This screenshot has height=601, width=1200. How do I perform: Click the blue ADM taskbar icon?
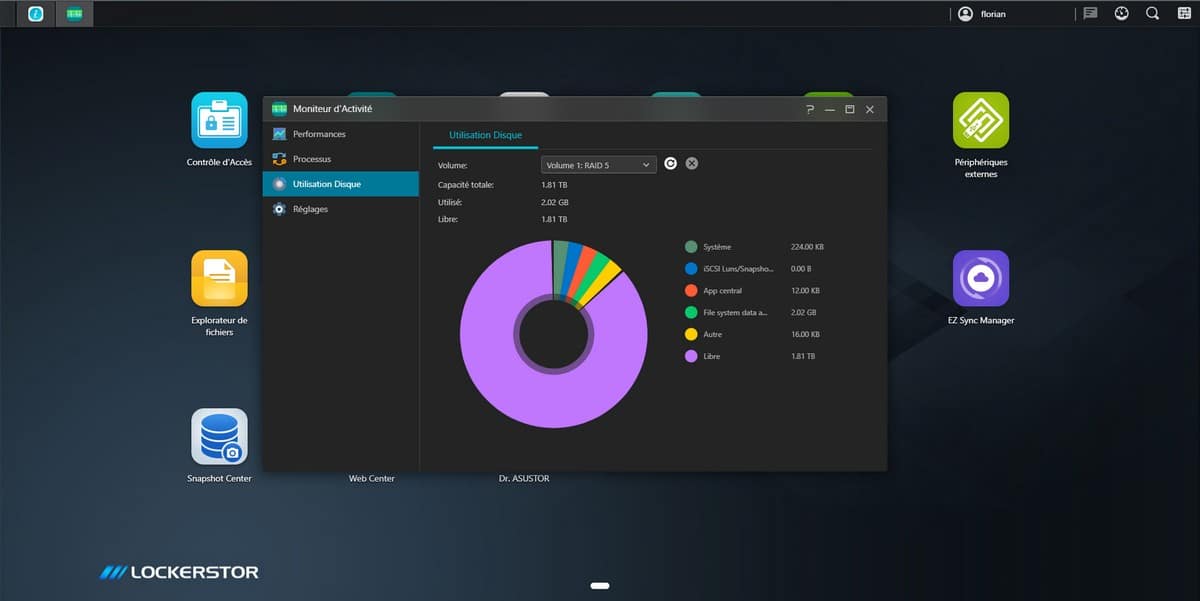pyautogui.click(x=36, y=14)
